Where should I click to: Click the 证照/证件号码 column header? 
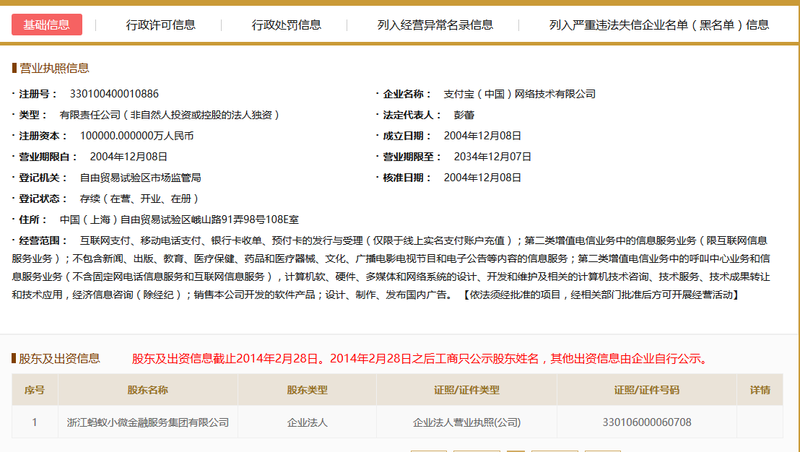646,390
